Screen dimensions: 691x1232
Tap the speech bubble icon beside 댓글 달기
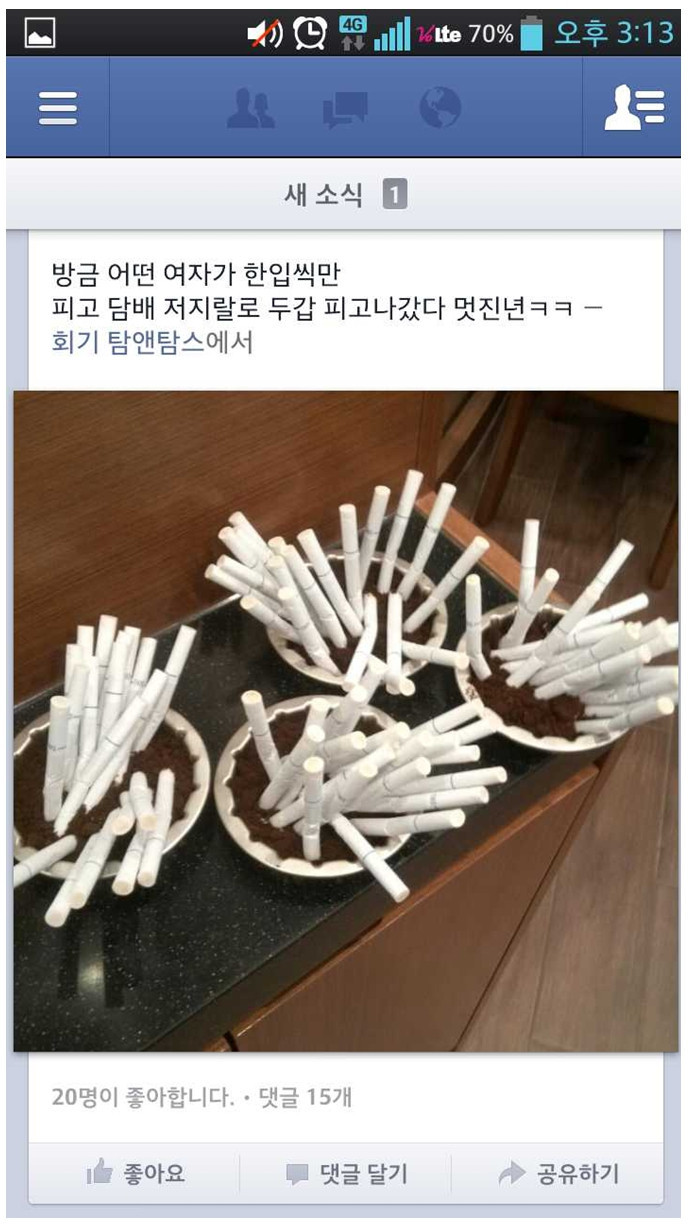[297, 1174]
